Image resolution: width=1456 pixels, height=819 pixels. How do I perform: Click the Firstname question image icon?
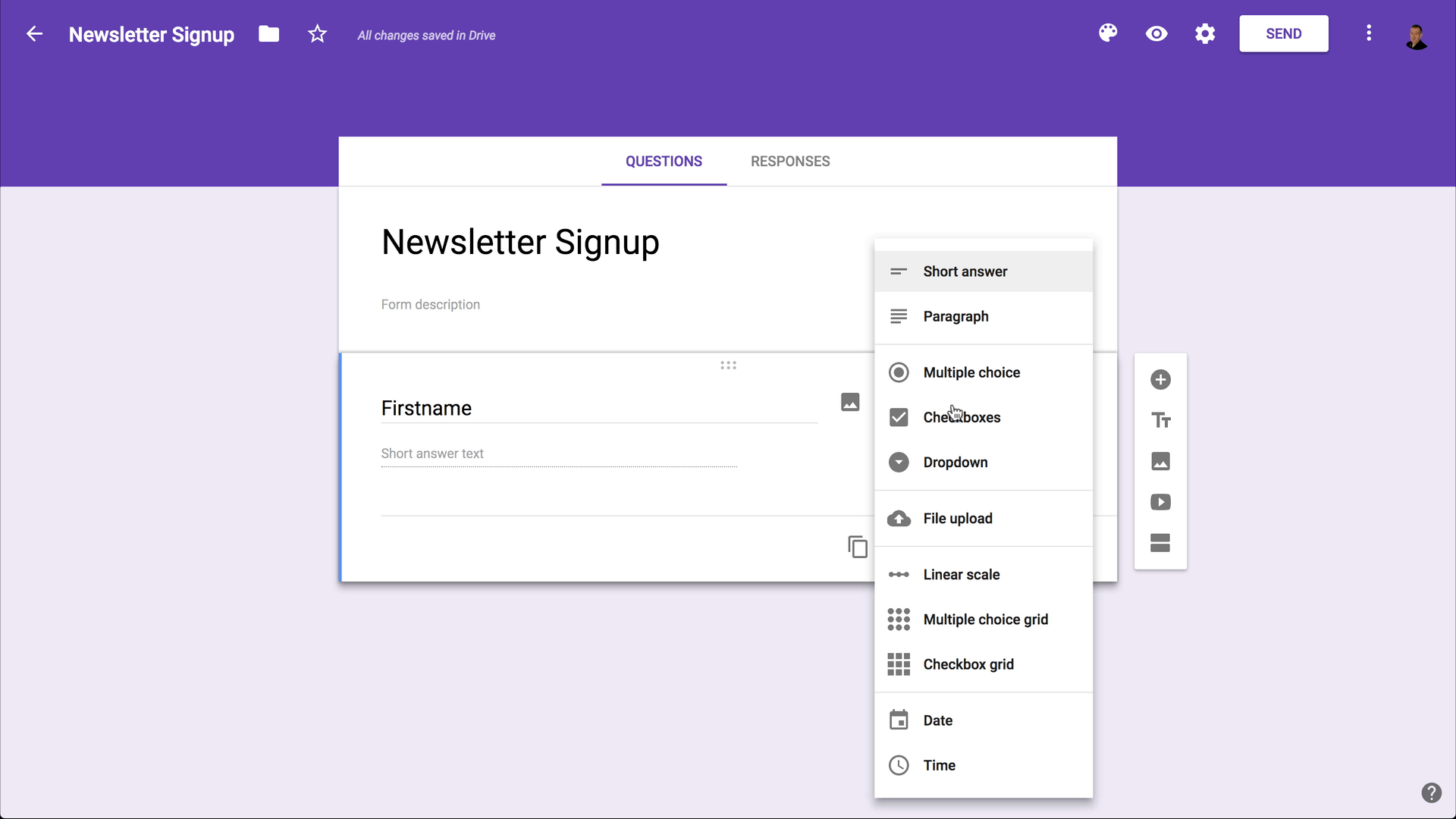[850, 402]
